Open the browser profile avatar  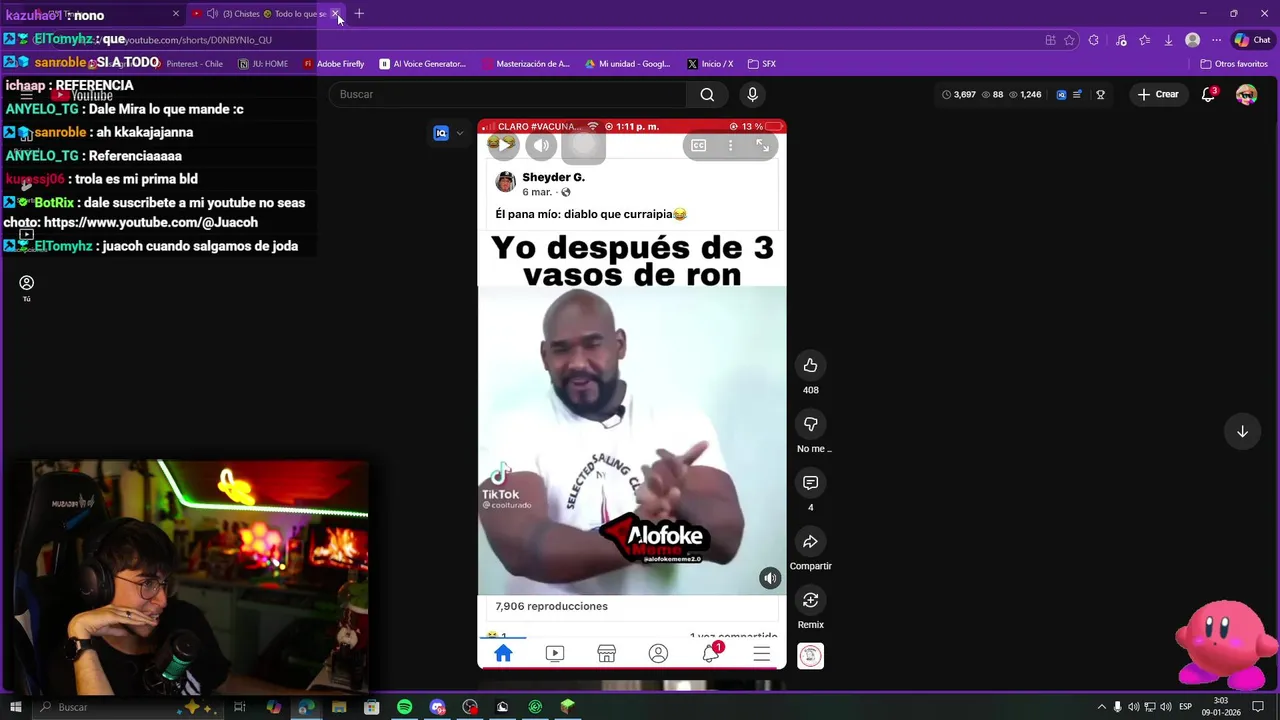tap(1192, 40)
